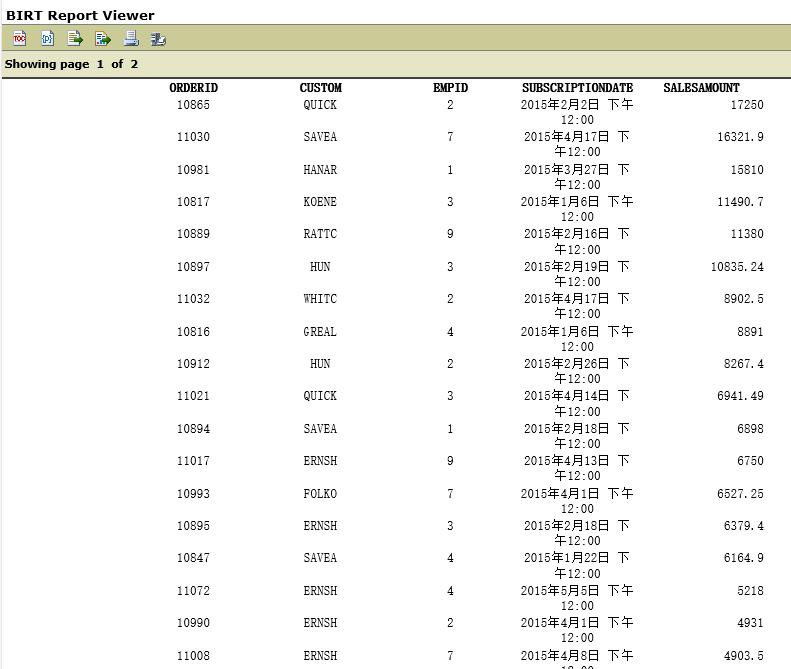Toggle the table of contents (TOC) icon

19,39
